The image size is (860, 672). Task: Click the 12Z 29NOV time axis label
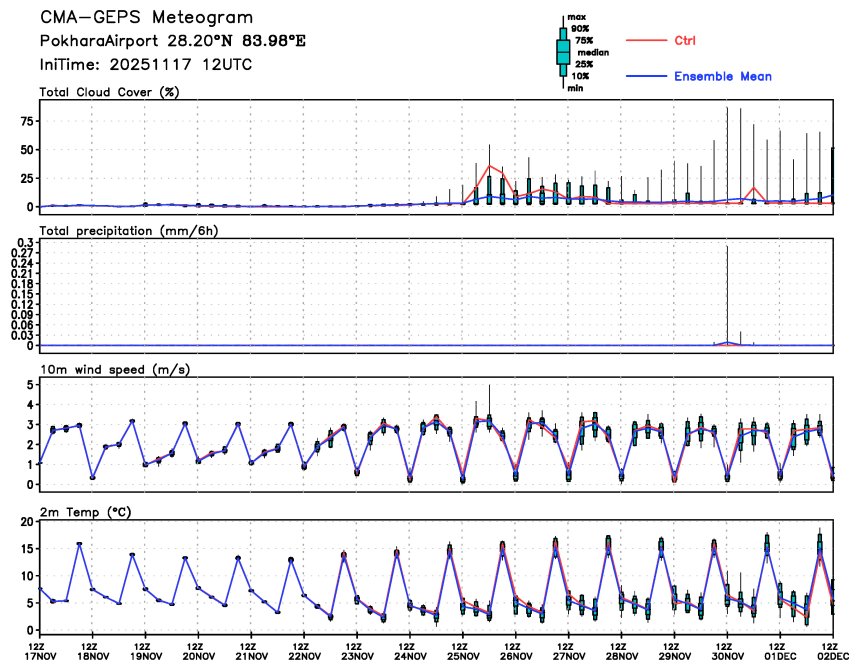point(675,652)
